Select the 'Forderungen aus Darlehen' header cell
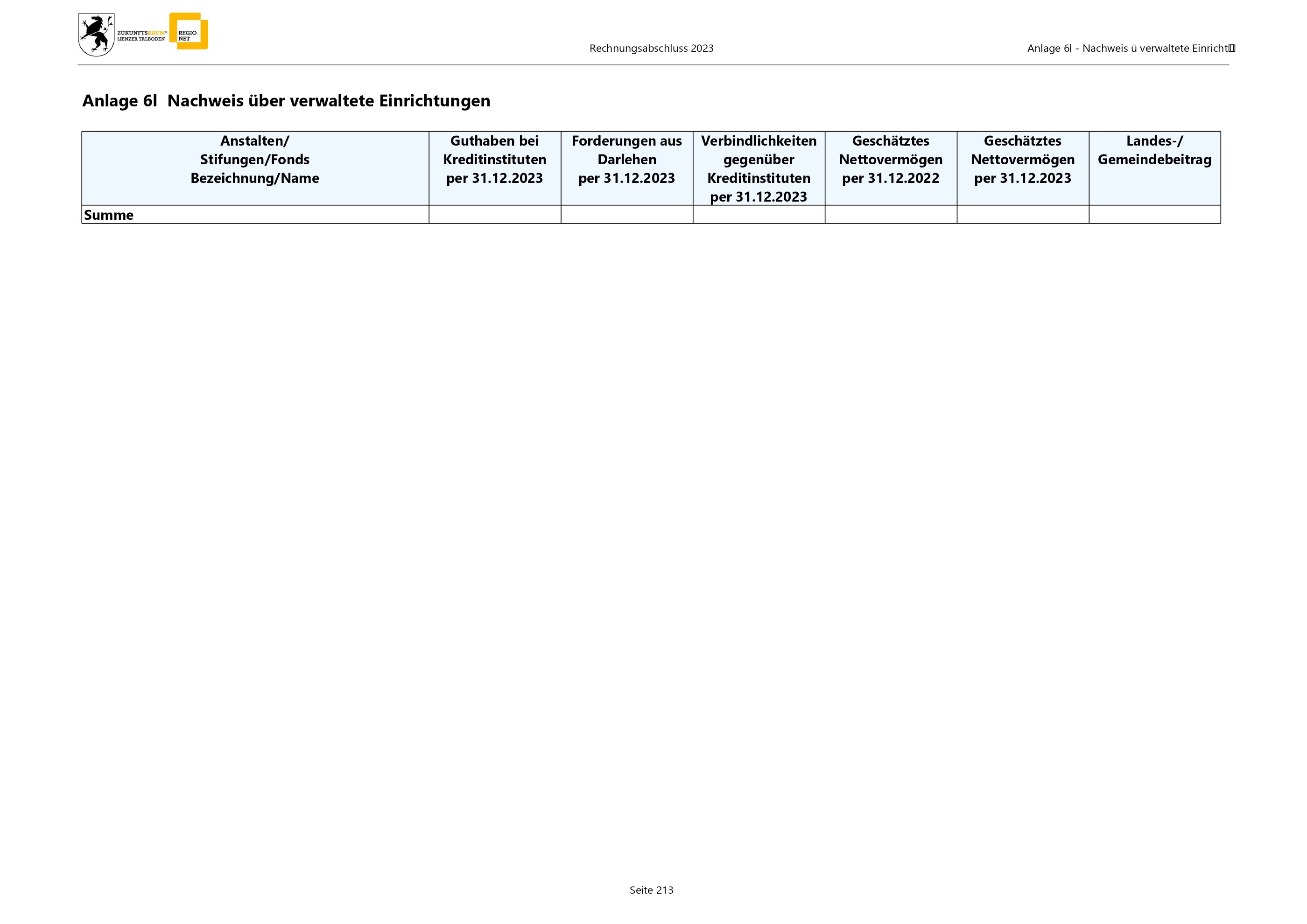The height and width of the screenshot is (924, 1307). (x=626, y=160)
